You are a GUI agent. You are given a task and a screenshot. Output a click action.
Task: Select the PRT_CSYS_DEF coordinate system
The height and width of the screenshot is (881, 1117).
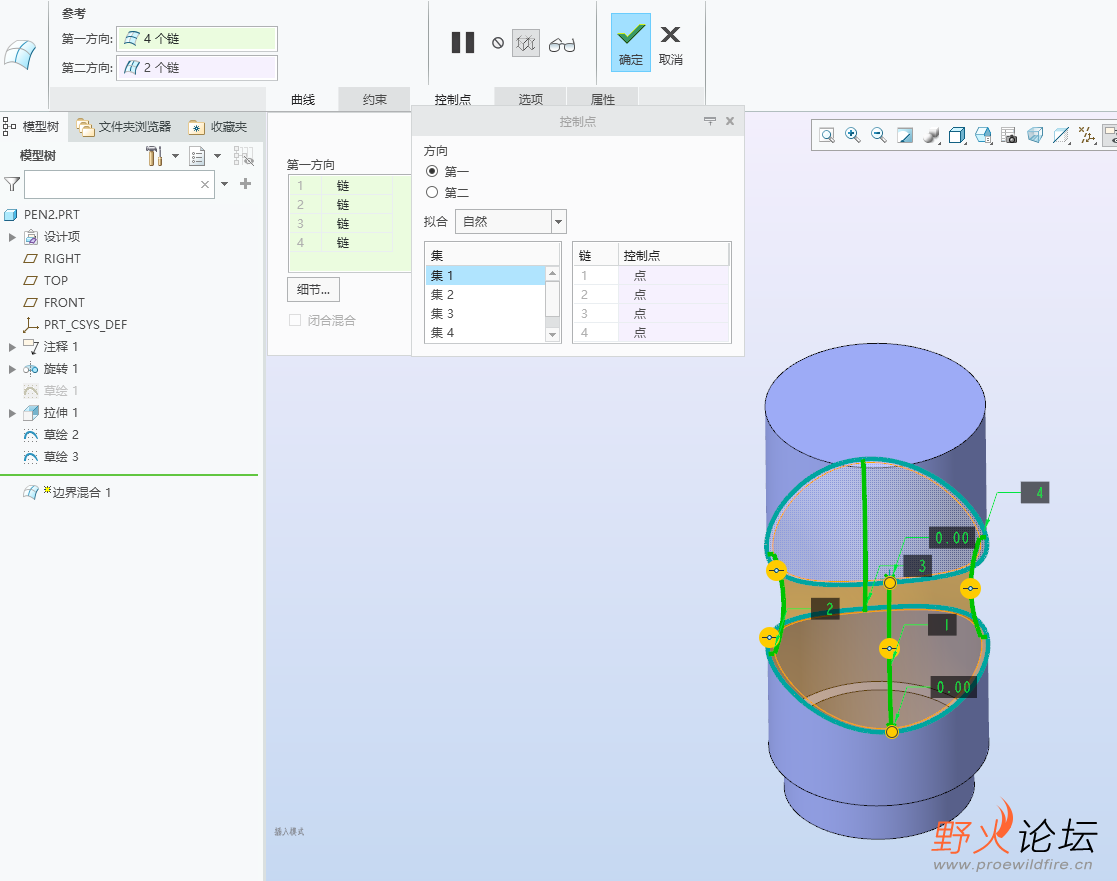(75, 325)
